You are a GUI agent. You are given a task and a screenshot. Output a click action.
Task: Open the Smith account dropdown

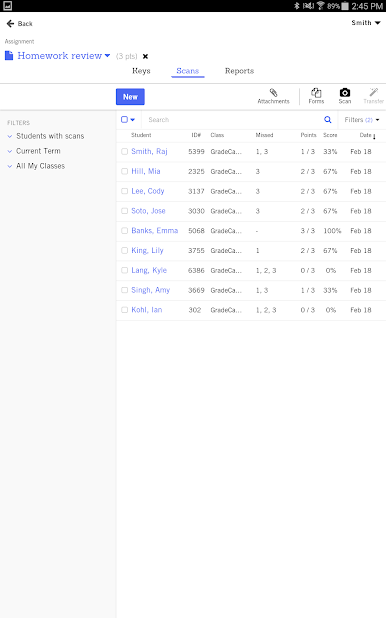point(366,23)
